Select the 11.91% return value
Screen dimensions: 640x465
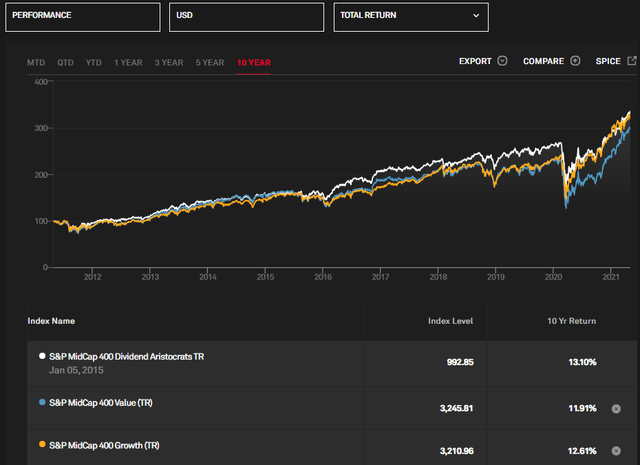[x=582, y=408]
